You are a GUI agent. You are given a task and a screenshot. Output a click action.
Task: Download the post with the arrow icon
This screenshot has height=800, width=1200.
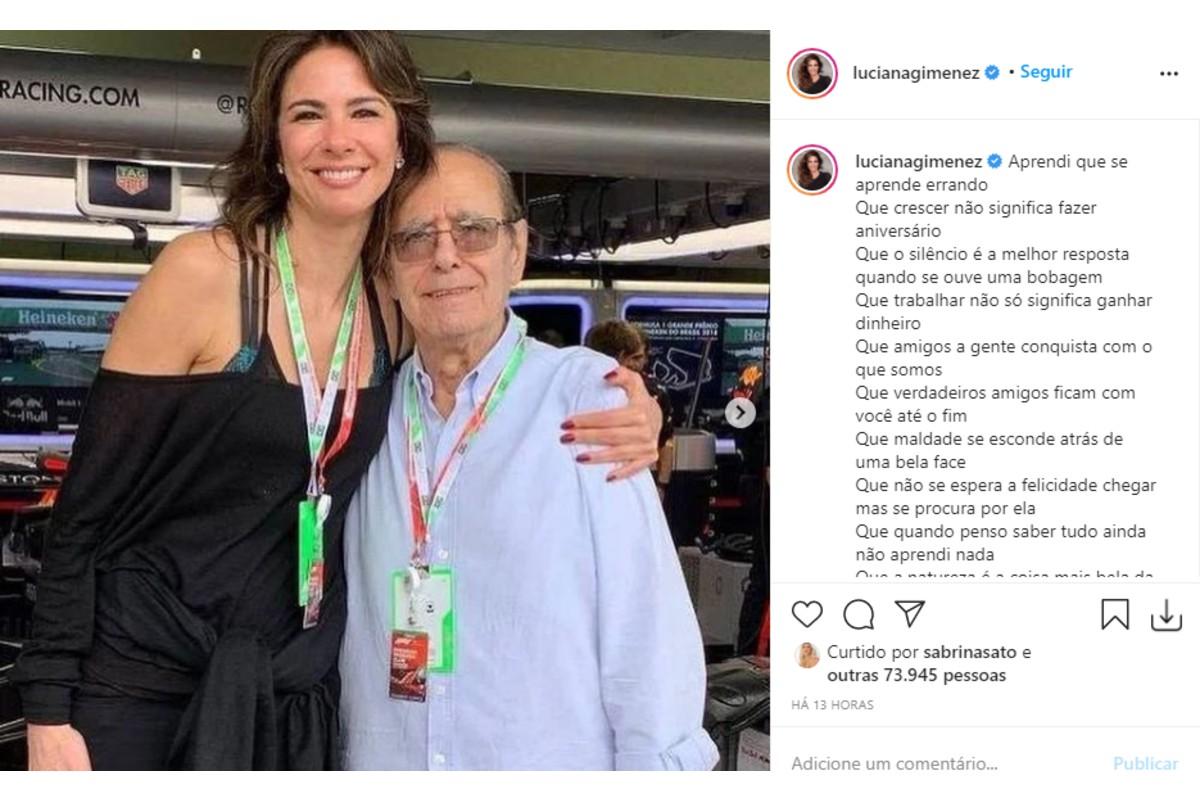pyautogui.click(x=1166, y=615)
